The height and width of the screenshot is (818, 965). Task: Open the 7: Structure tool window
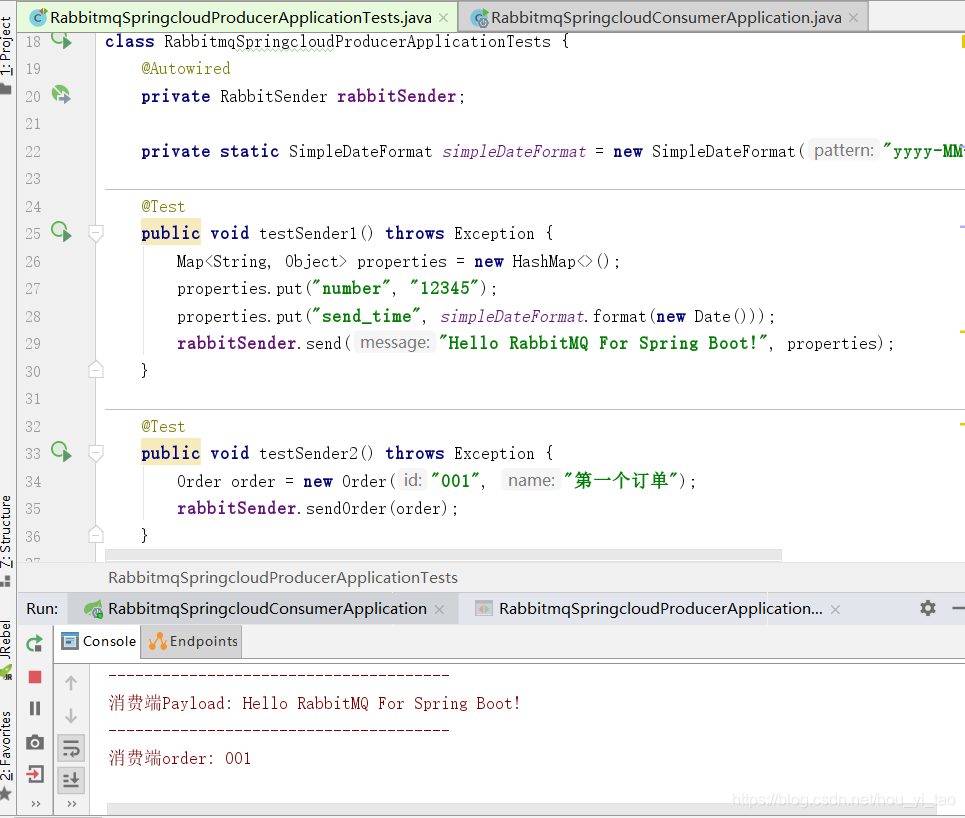(x=6, y=539)
